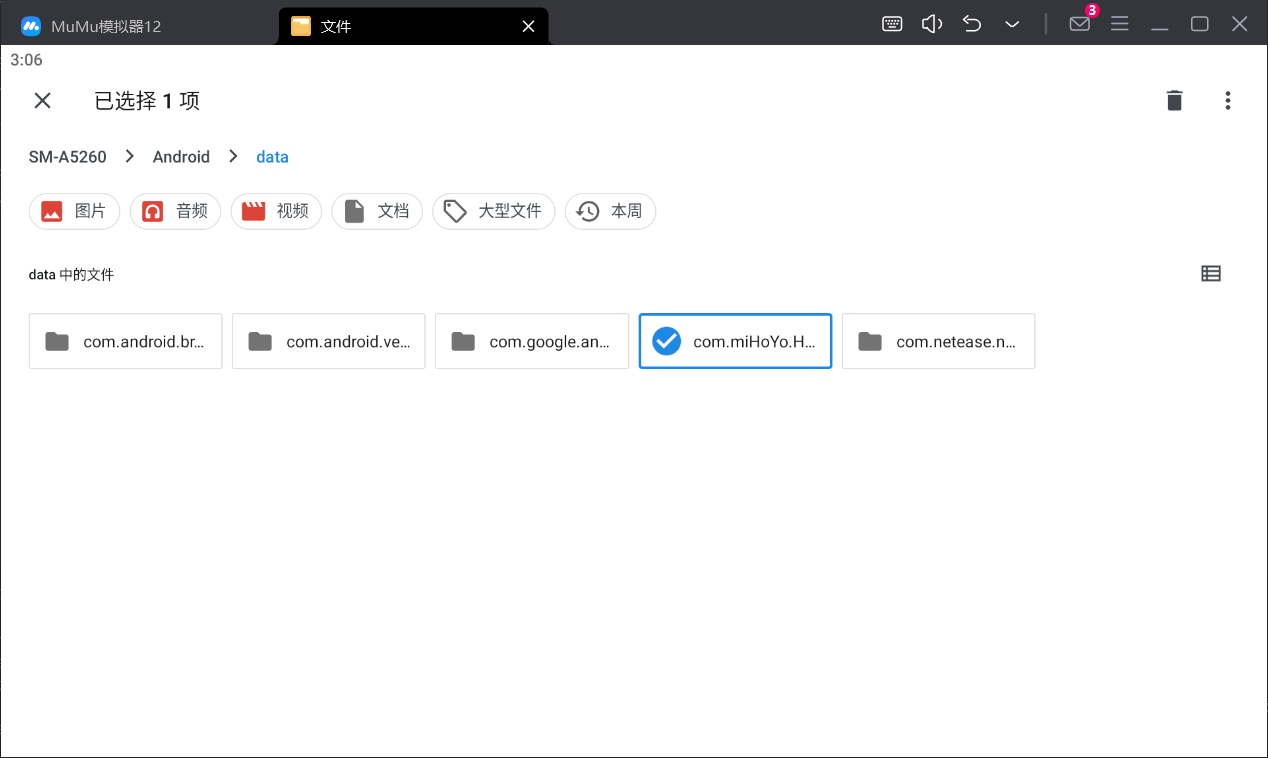1268x758 pixels.
Task: Filter by 音频 (Audio) chip
Action: click(x=175, y=211)
